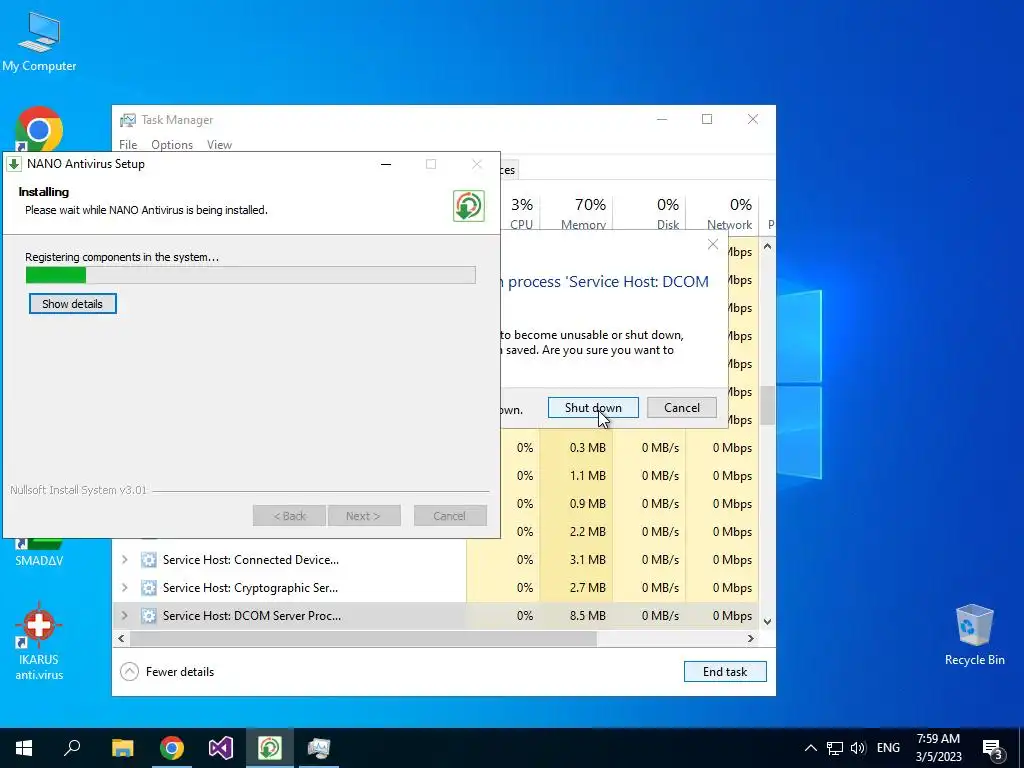Click the NANO installation progress bar
This screenshot has height=768, width=1024.
coord(250,275)
